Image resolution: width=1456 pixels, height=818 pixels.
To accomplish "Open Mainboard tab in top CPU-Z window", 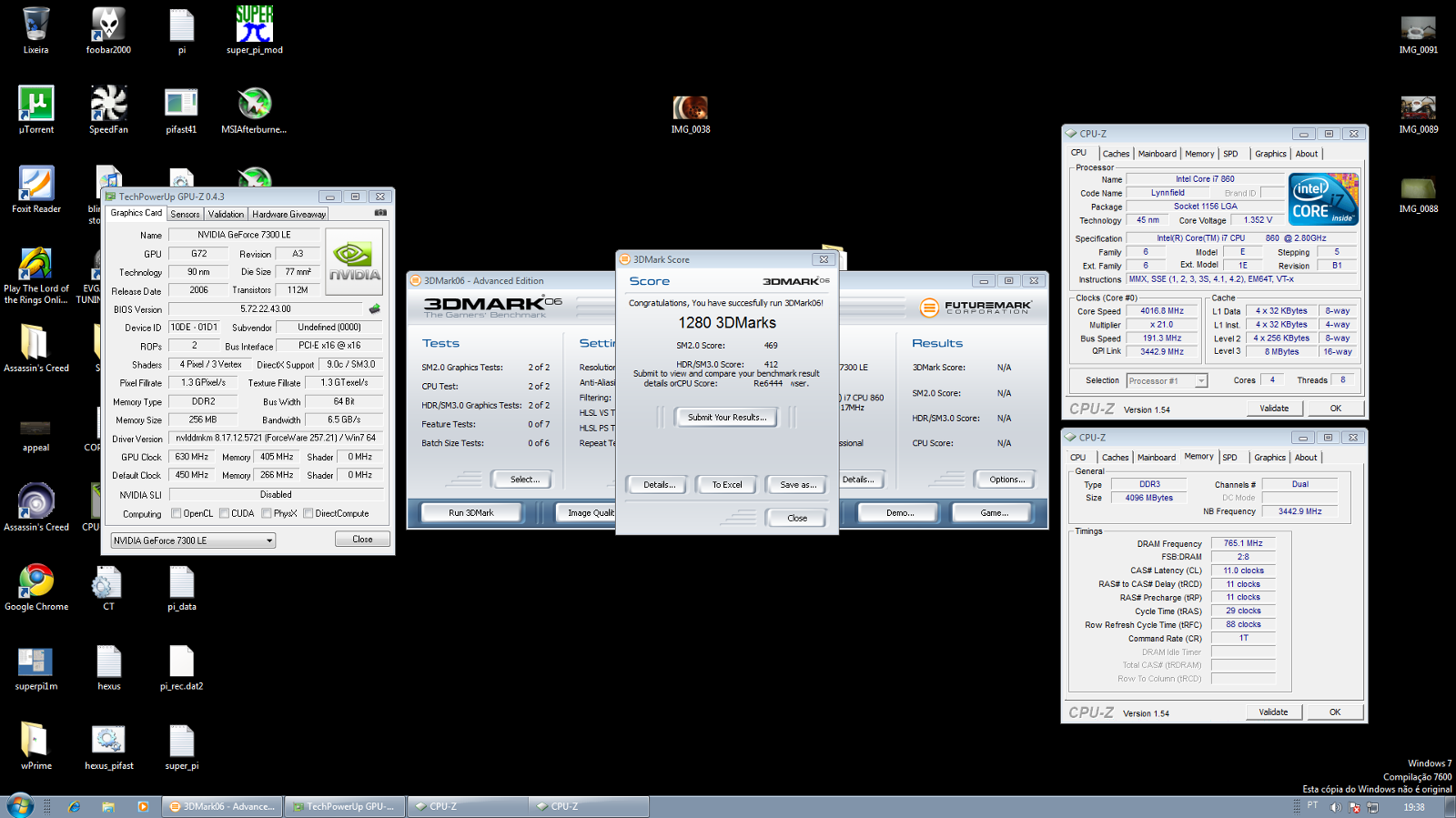I will click(x=1157, y=154).
